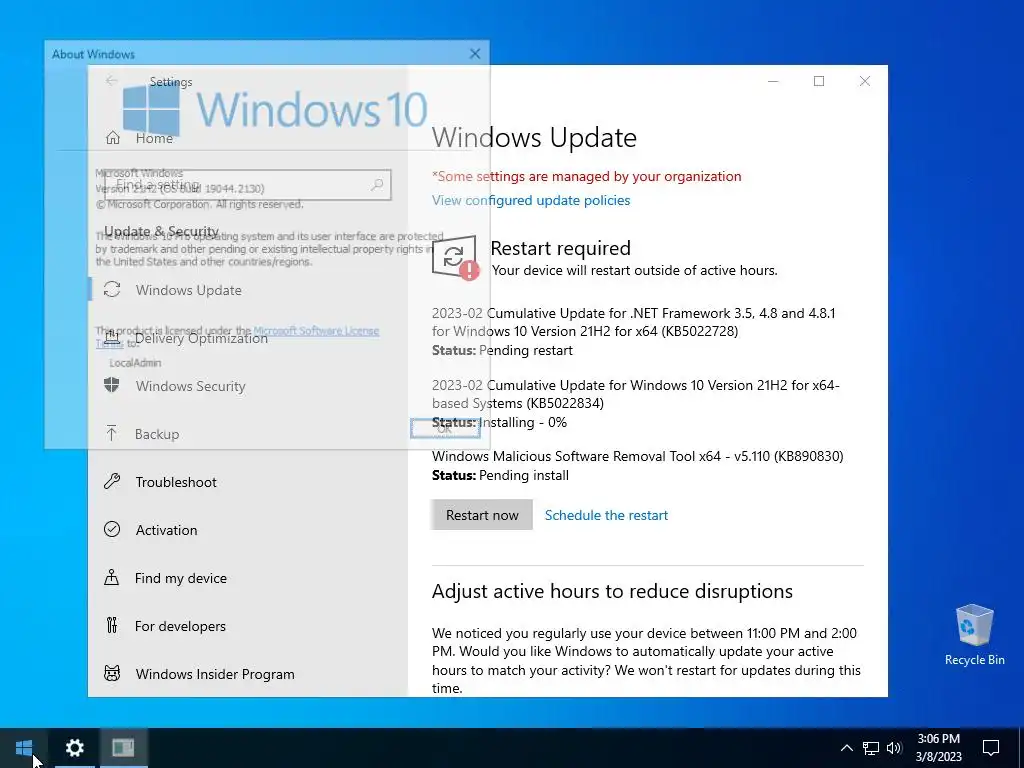Click the network tray icon

pos(871,748)
